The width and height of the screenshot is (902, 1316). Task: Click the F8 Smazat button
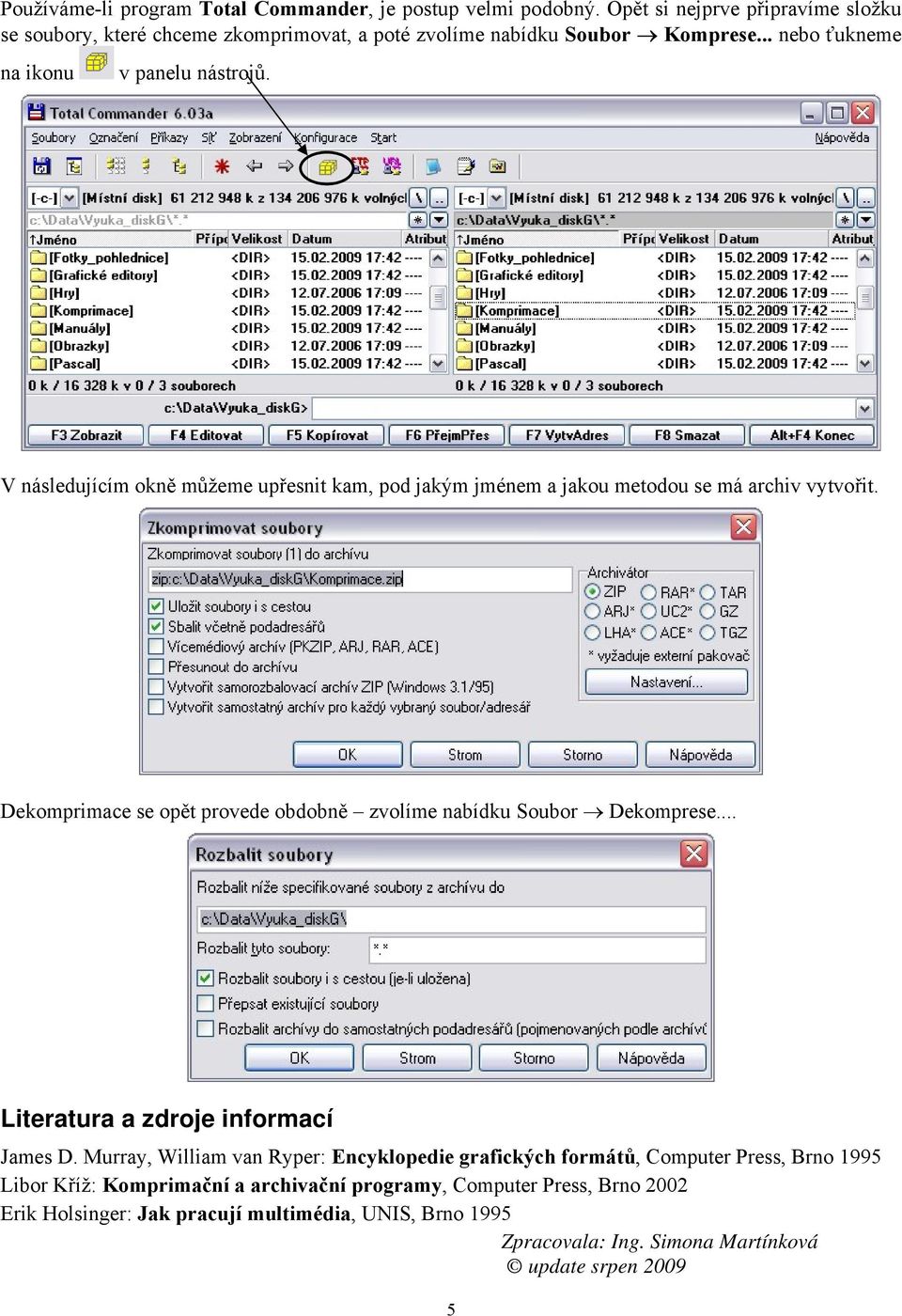[x=687, y=435]
